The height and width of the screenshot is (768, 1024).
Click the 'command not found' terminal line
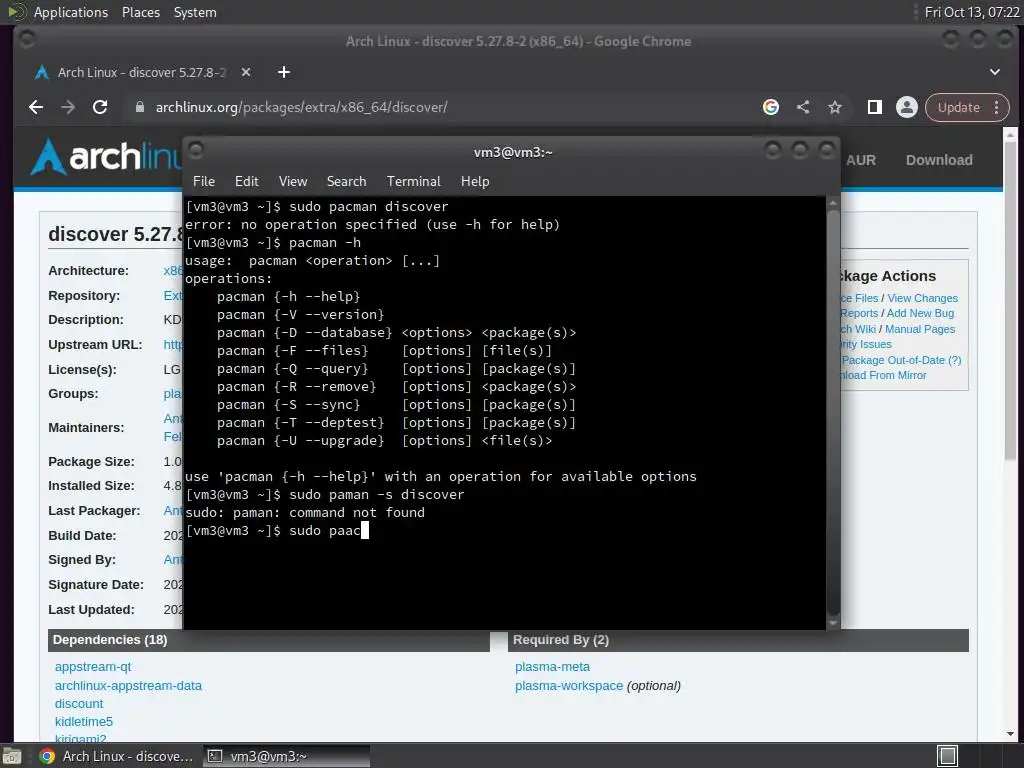tap(304, 513)
